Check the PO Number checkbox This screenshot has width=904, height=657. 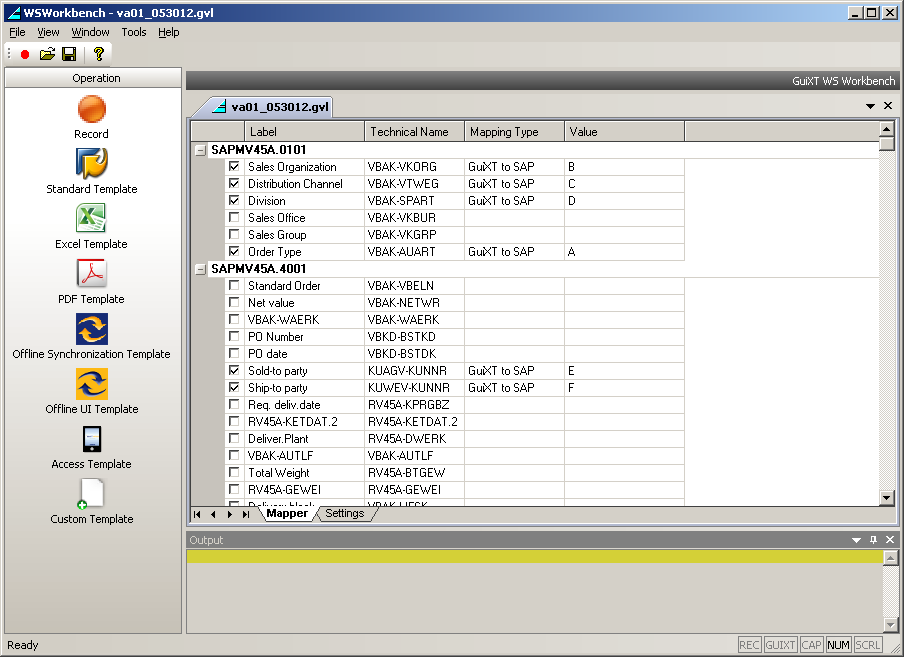234,336
